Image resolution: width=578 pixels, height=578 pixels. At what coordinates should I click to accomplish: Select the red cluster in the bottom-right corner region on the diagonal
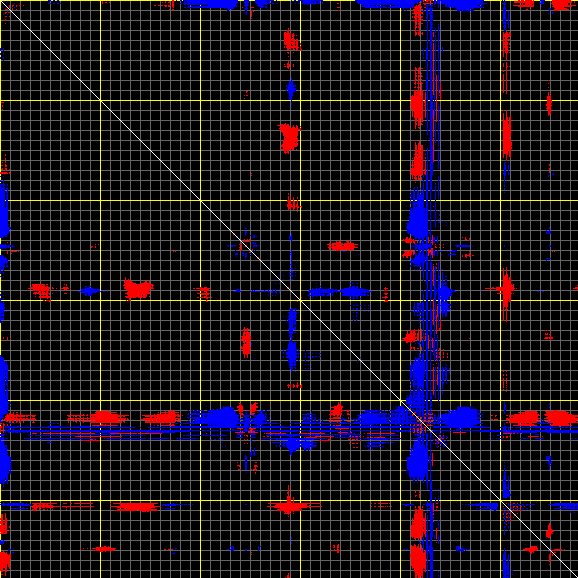[549, 531]
